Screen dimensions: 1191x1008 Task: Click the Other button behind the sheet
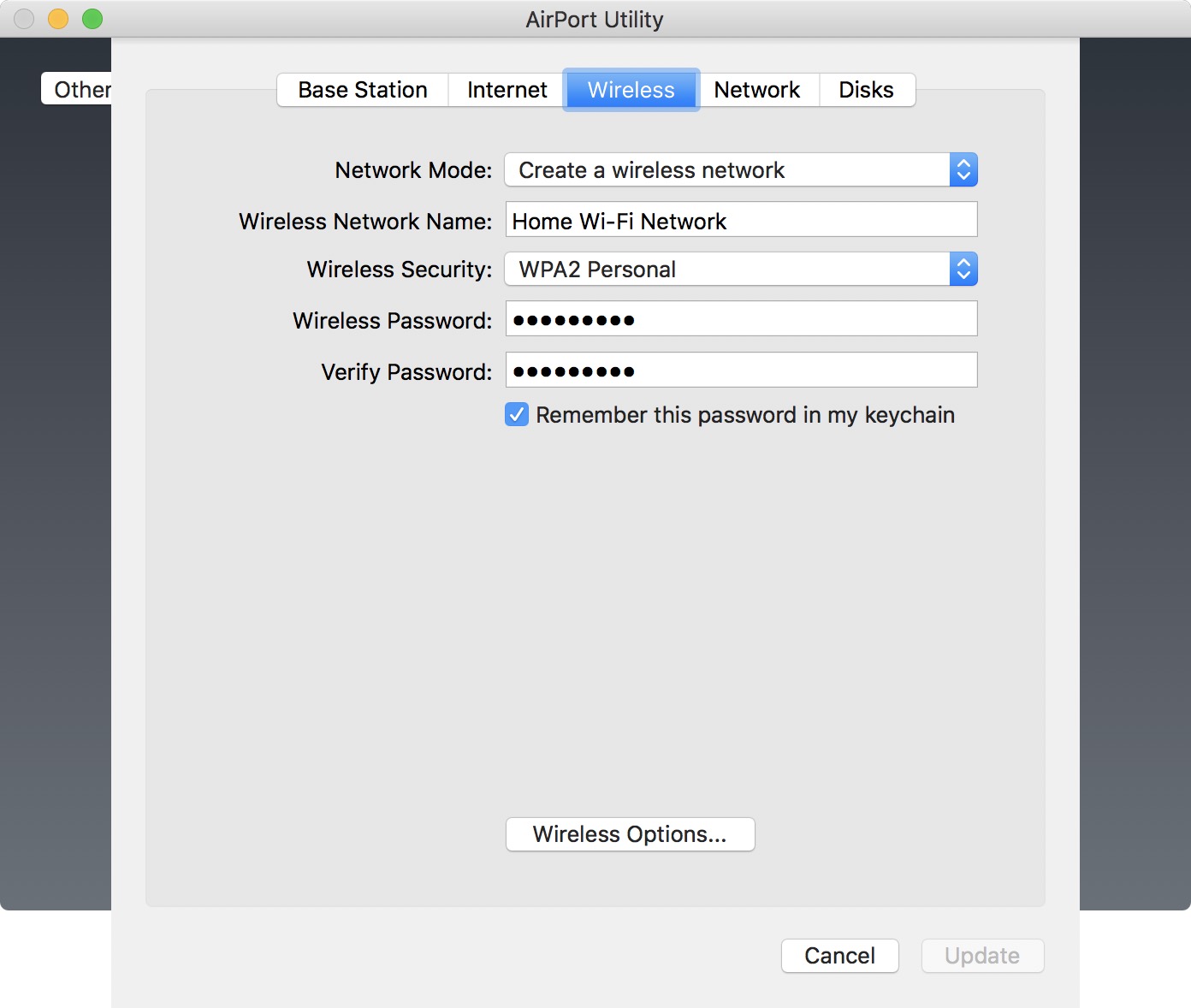click(77, 89)
